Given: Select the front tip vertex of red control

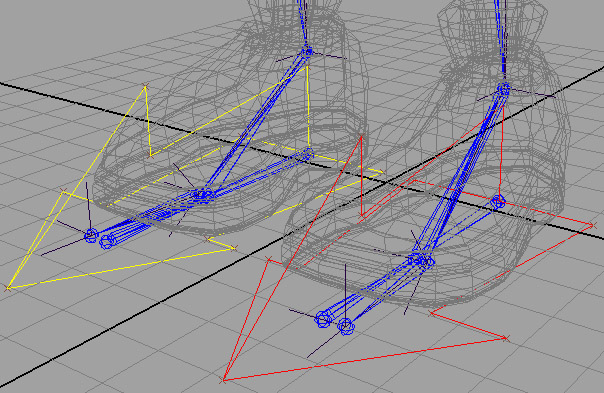Looking at the screenshot, I should [x=223, y=381].
